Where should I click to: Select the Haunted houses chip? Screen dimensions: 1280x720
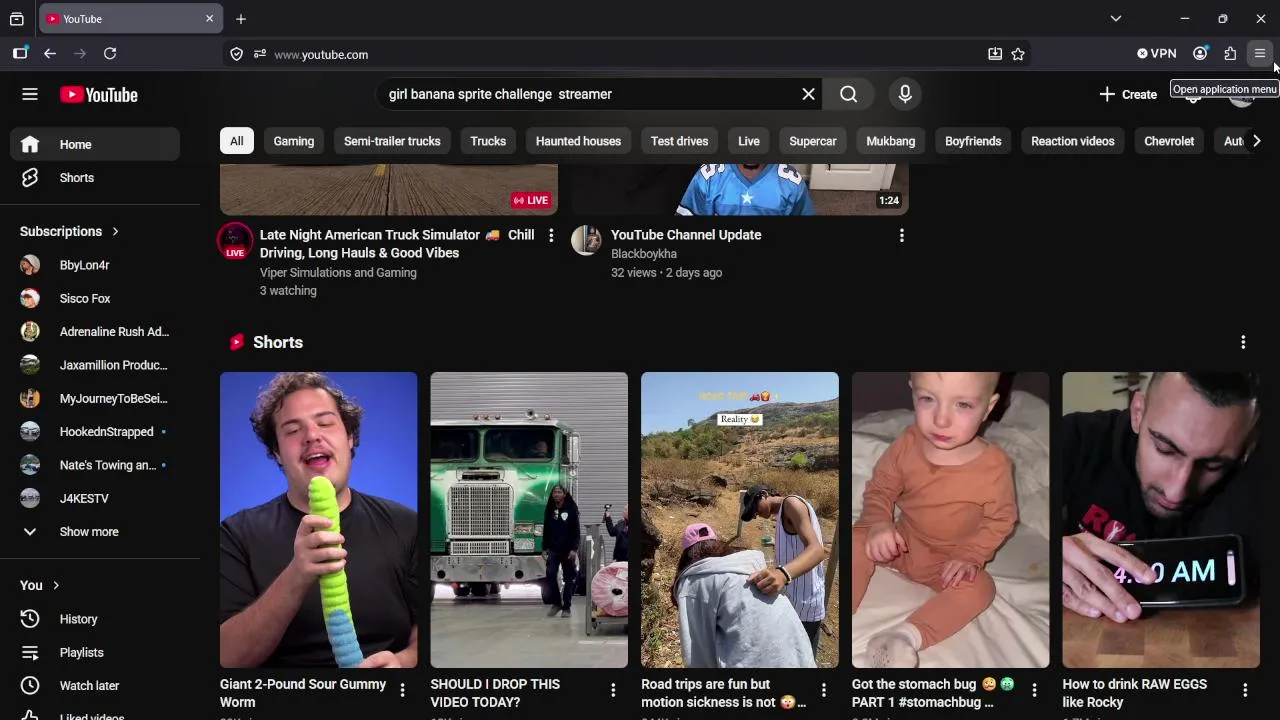[x=578, y=141]
